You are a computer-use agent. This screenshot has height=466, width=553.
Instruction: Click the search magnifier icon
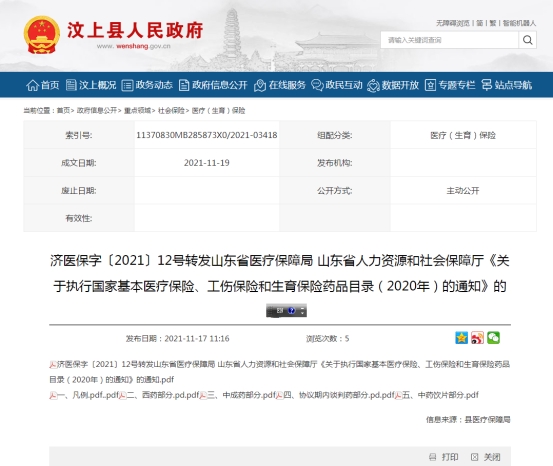point(528,40)
